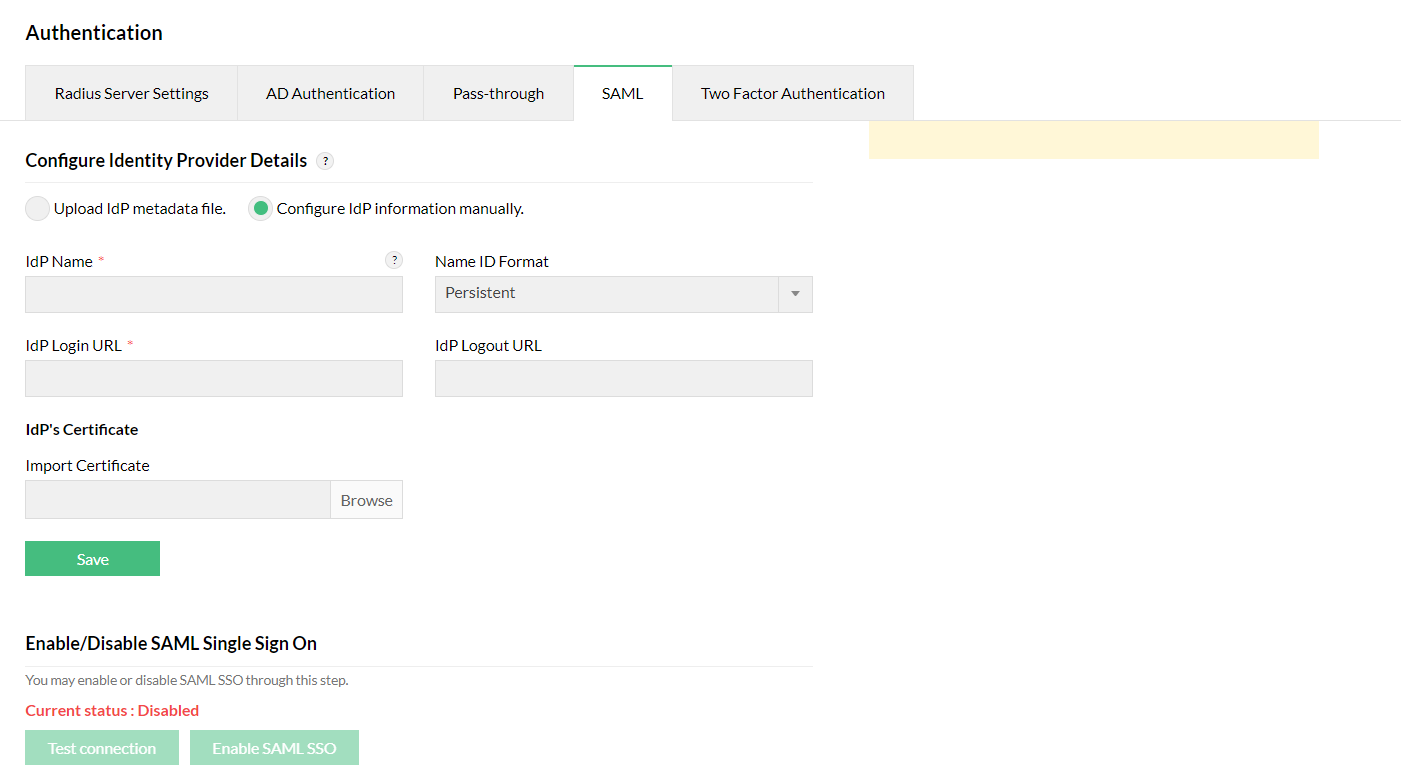
Task: Click the green Save button
Action: coord(92,559)
